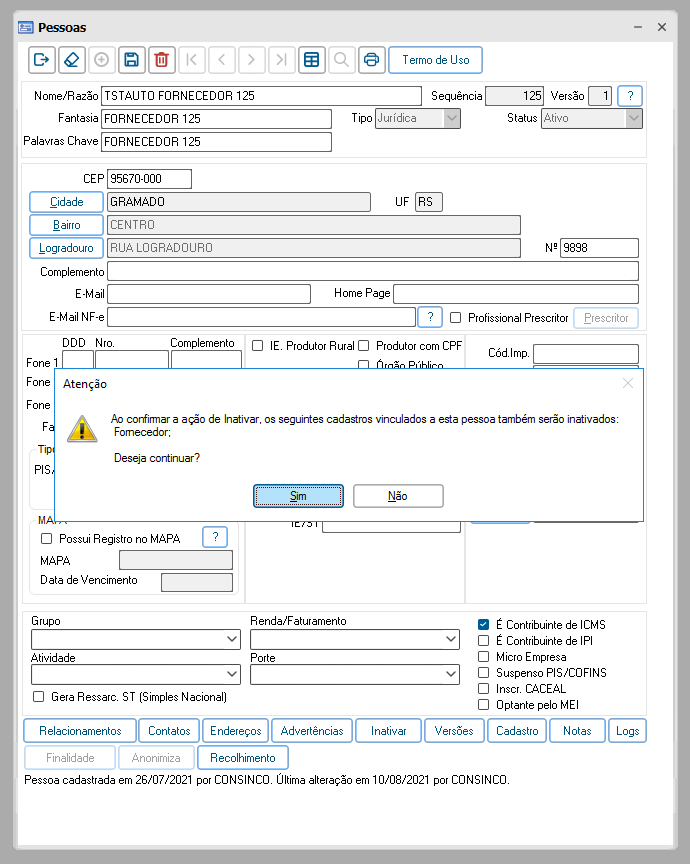Click the CEP input field
This screenshot has width=690, height=864.
point(149,179)
